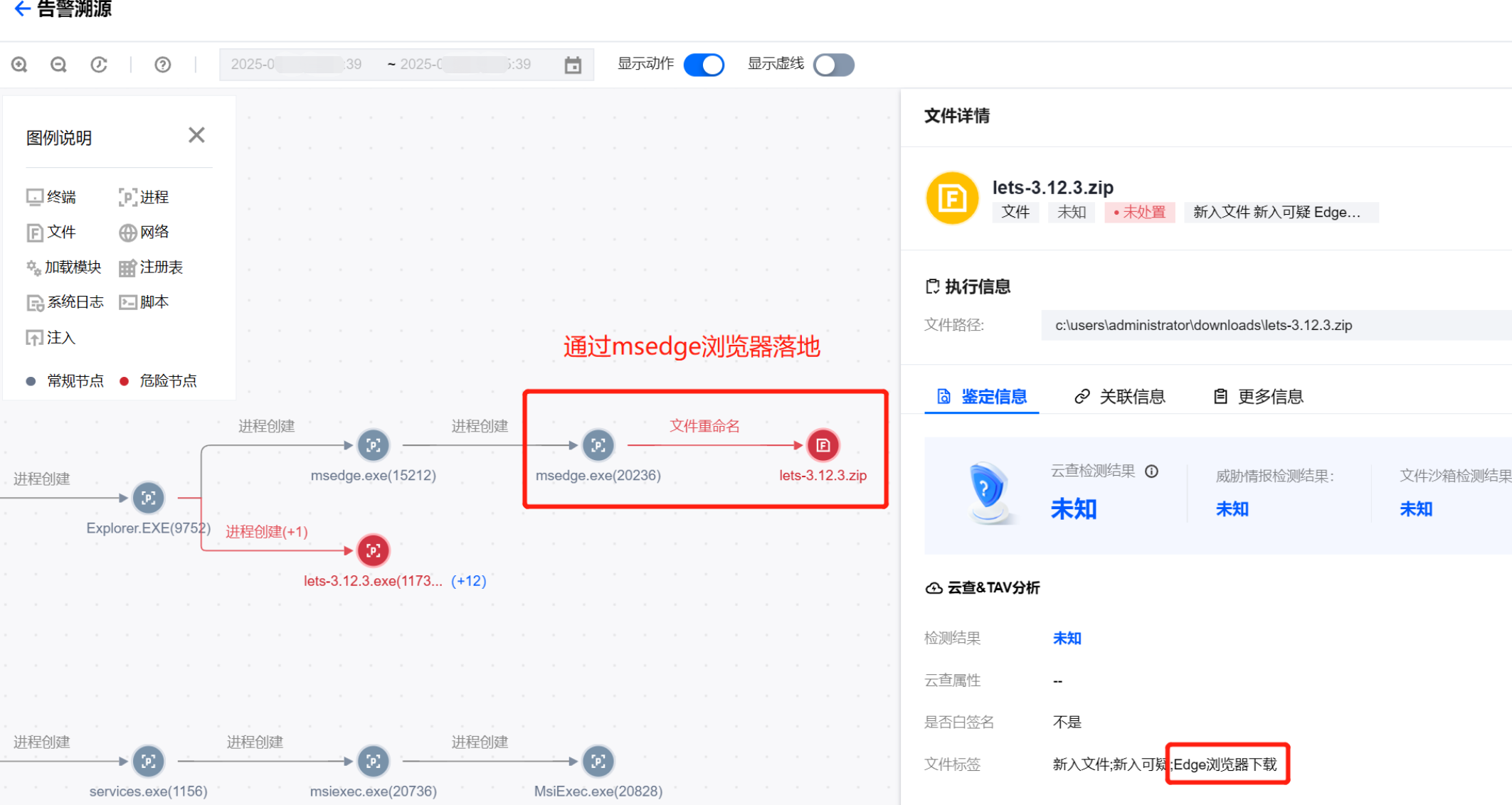Open the help question-mark icon

tap(163, 65)
